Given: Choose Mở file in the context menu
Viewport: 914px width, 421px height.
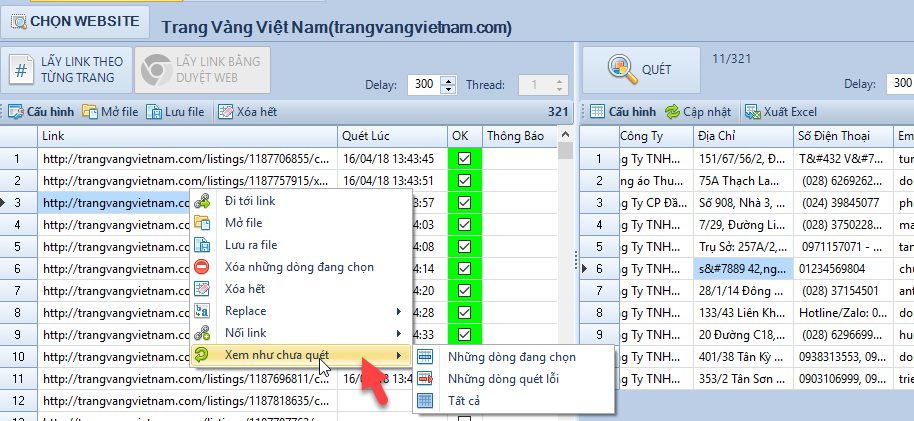Looking at the screenshot, I should tap(301, 223).
